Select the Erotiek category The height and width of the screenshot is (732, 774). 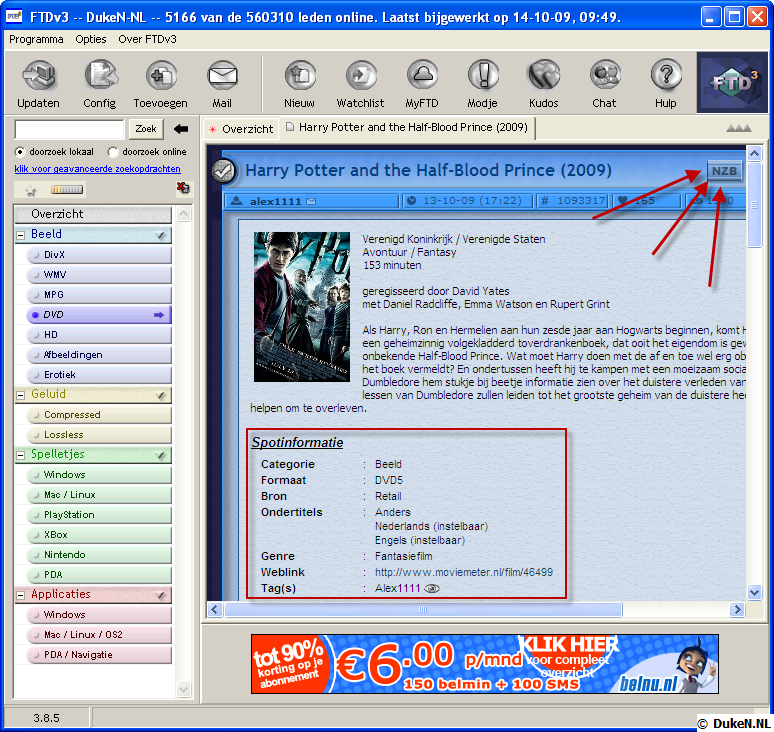(99, 375)
